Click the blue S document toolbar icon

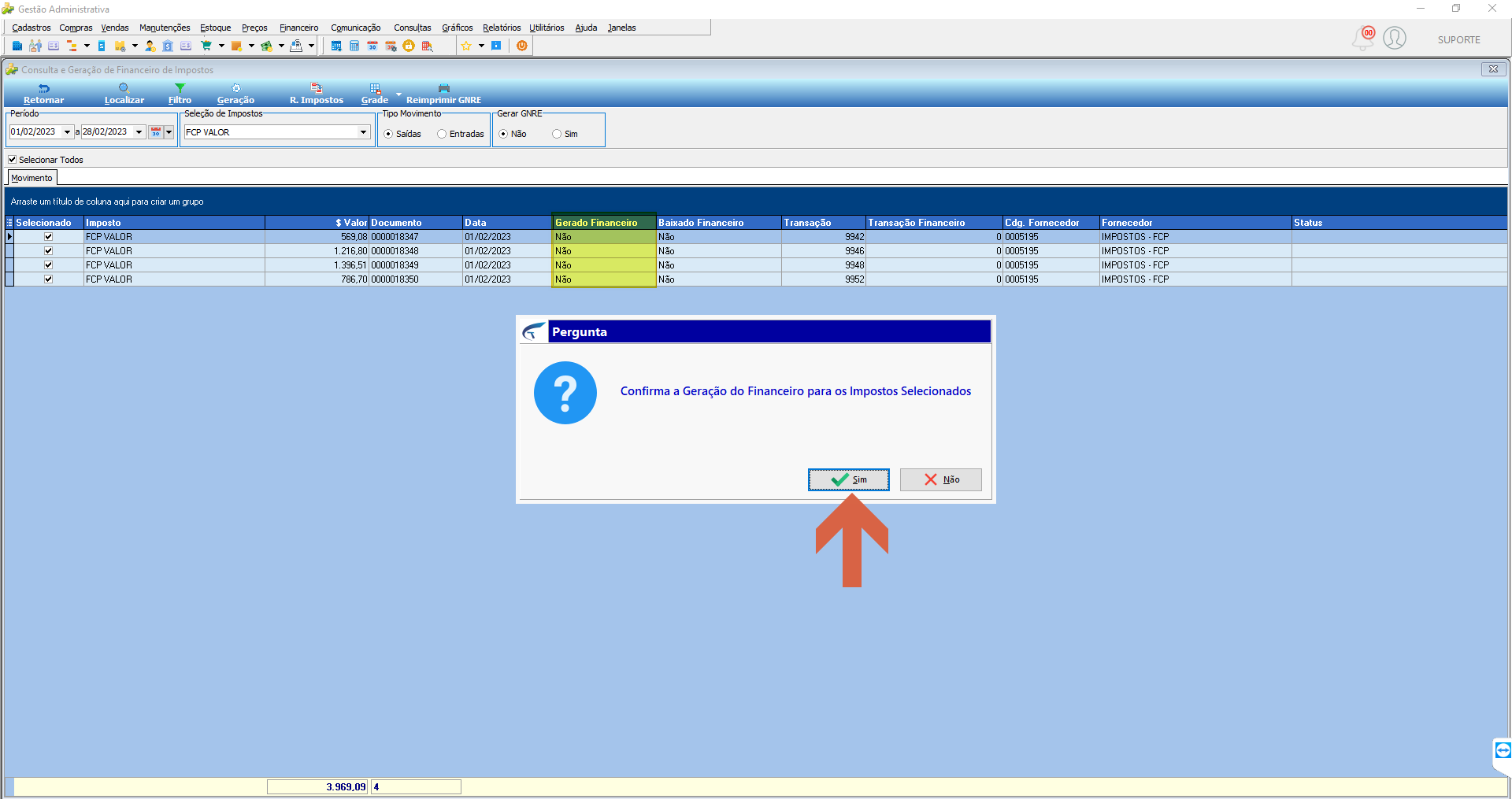102,46
